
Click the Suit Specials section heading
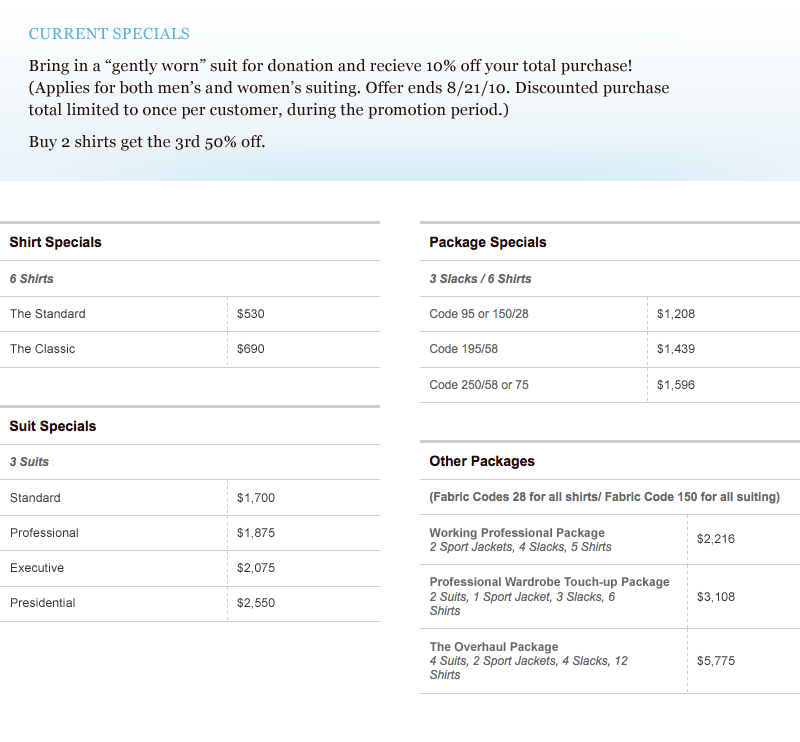pyautogui.click(x=53, y=426)
